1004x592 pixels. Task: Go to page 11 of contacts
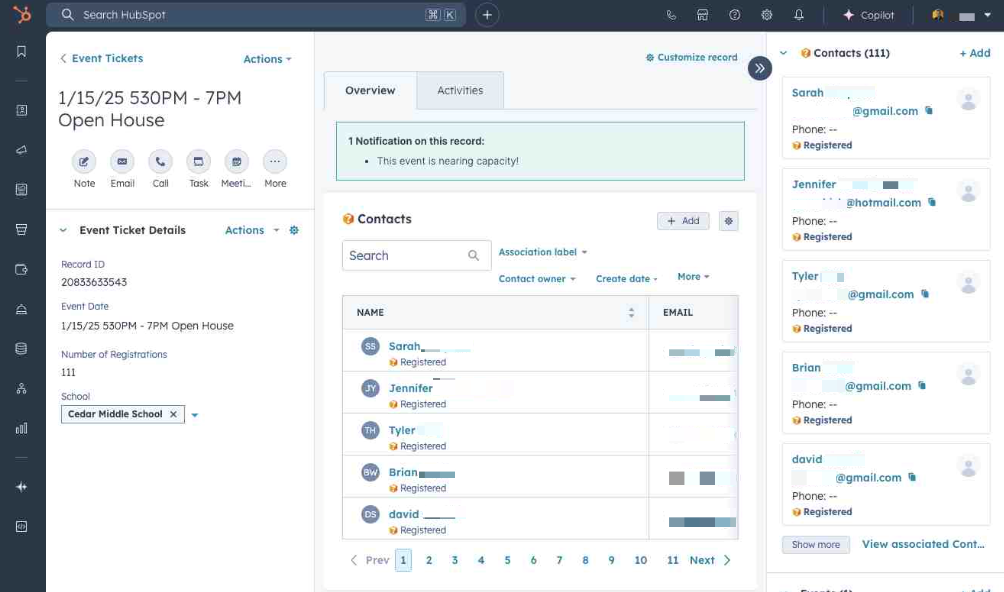point(672,560)
